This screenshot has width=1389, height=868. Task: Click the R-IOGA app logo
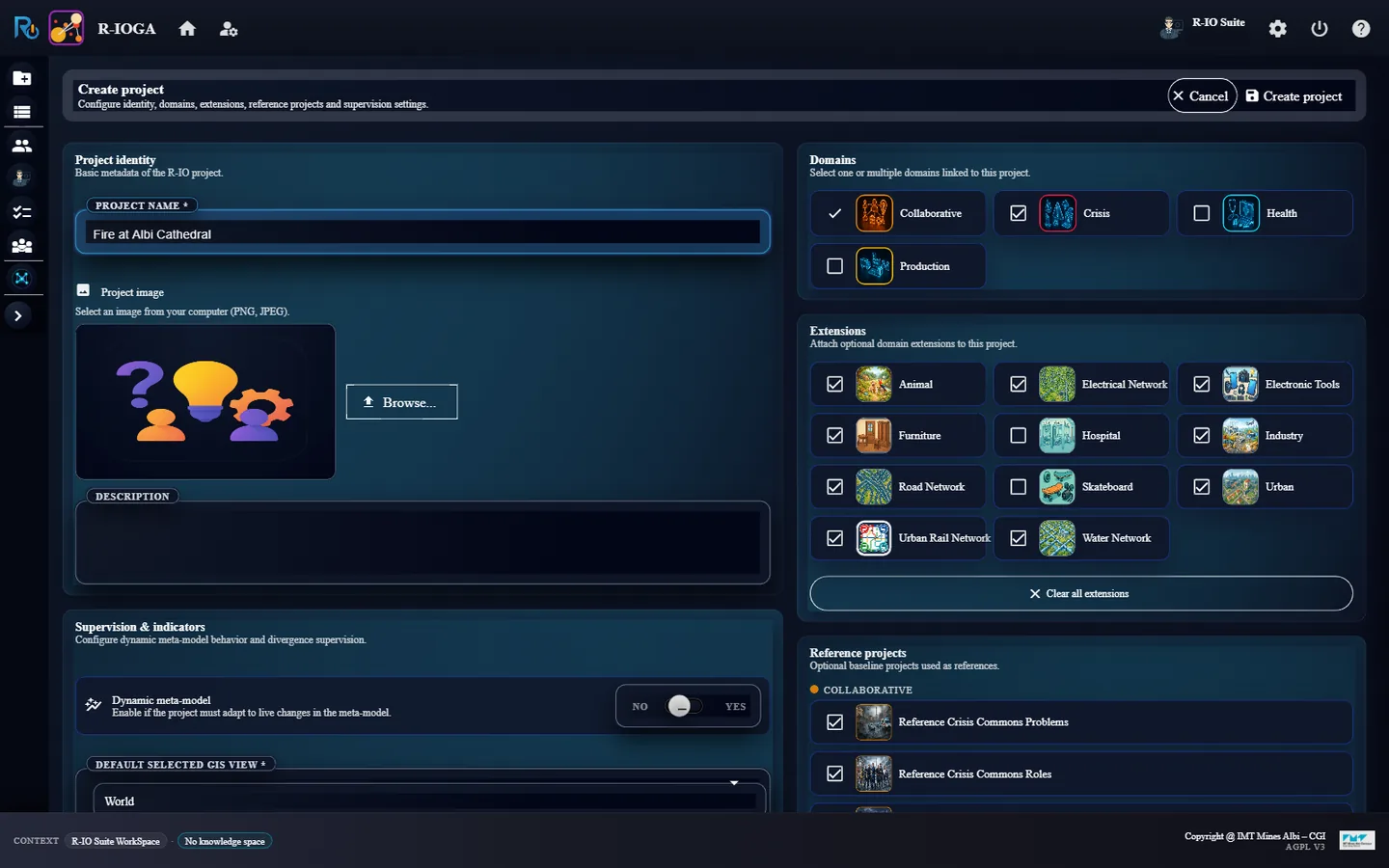point(67,28)
